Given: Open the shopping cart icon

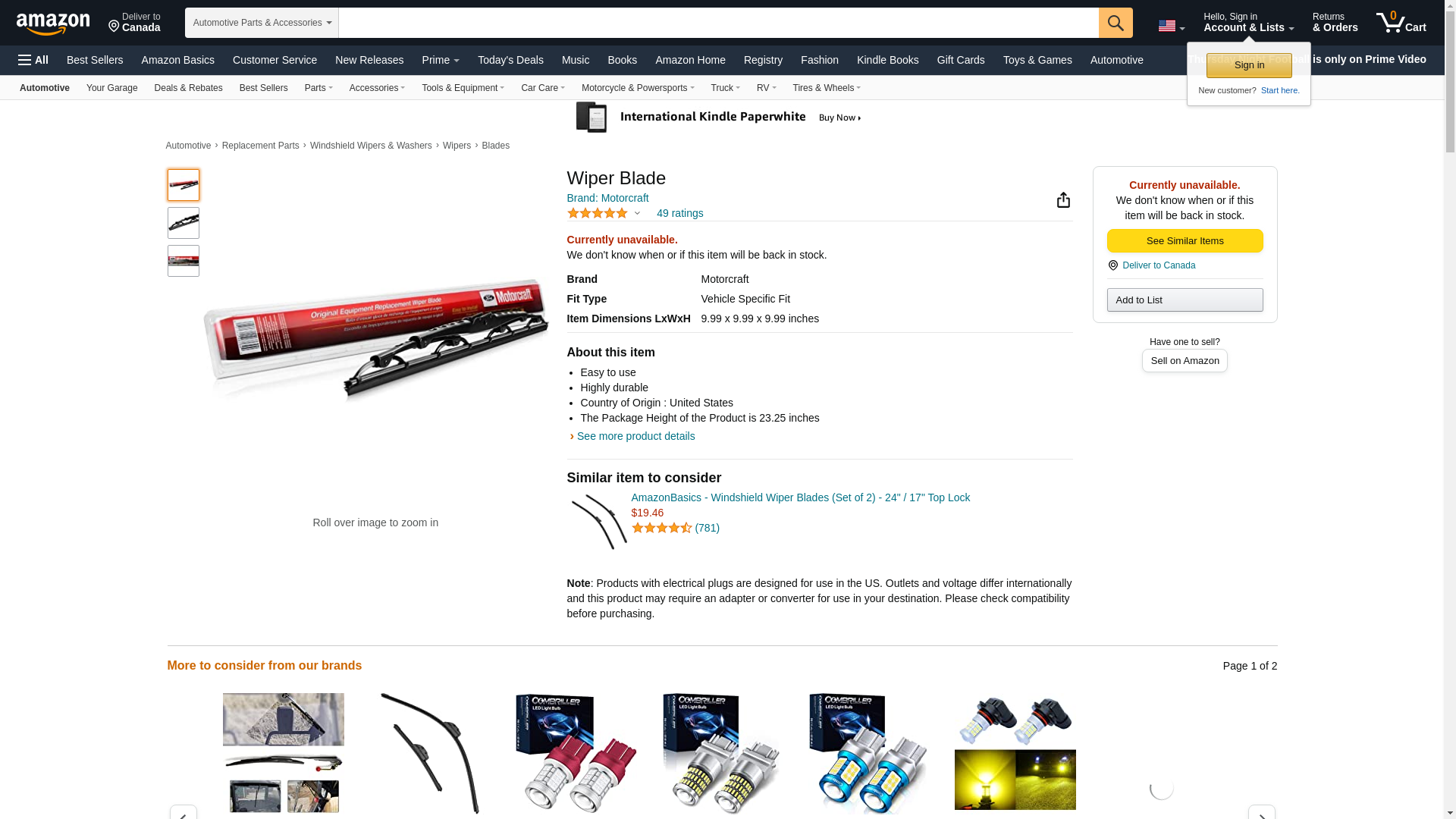Looking at the screenshot, I should pos(1401,23).
